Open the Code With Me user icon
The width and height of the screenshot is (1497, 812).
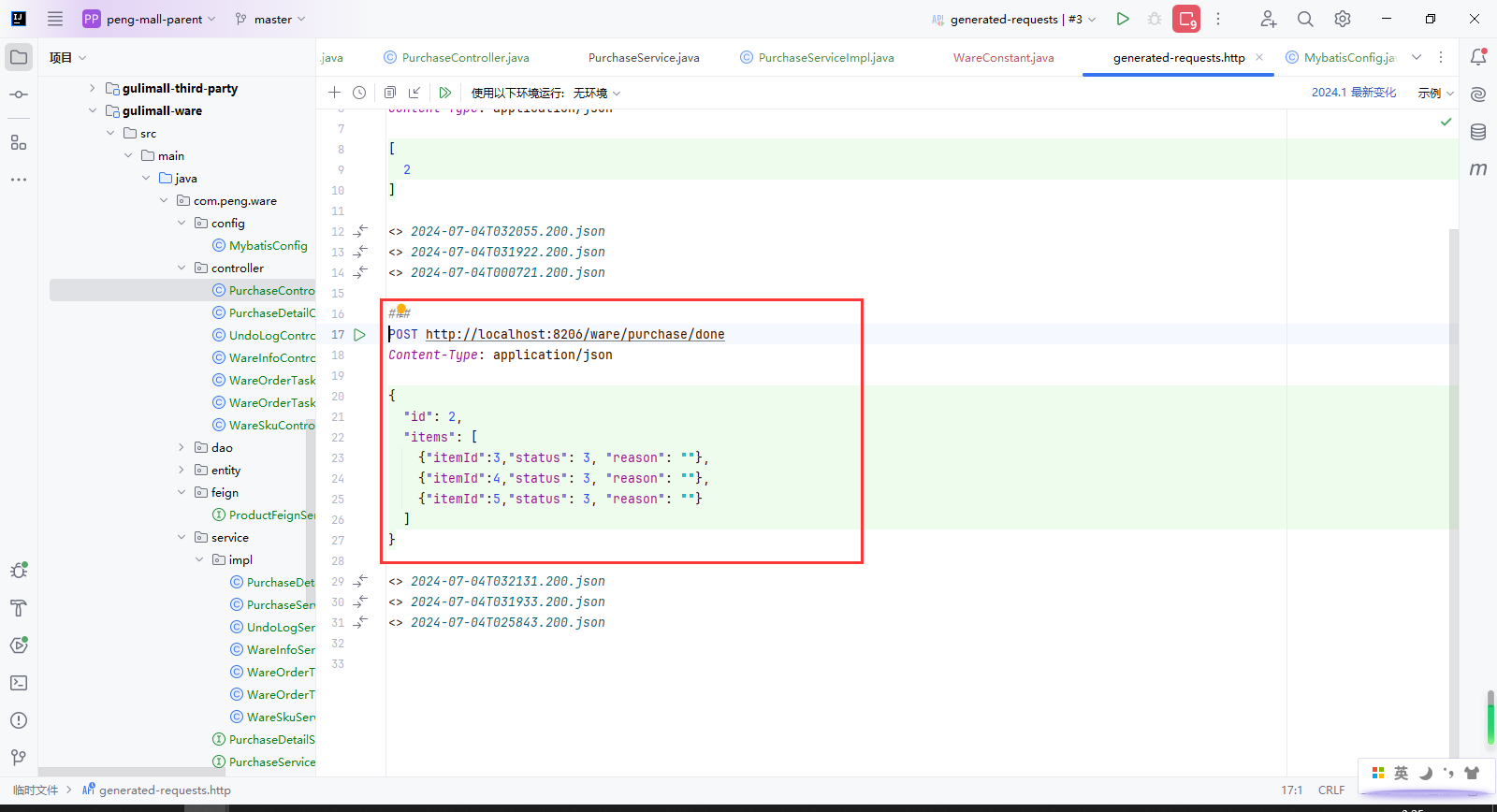tap(1268, 19)
